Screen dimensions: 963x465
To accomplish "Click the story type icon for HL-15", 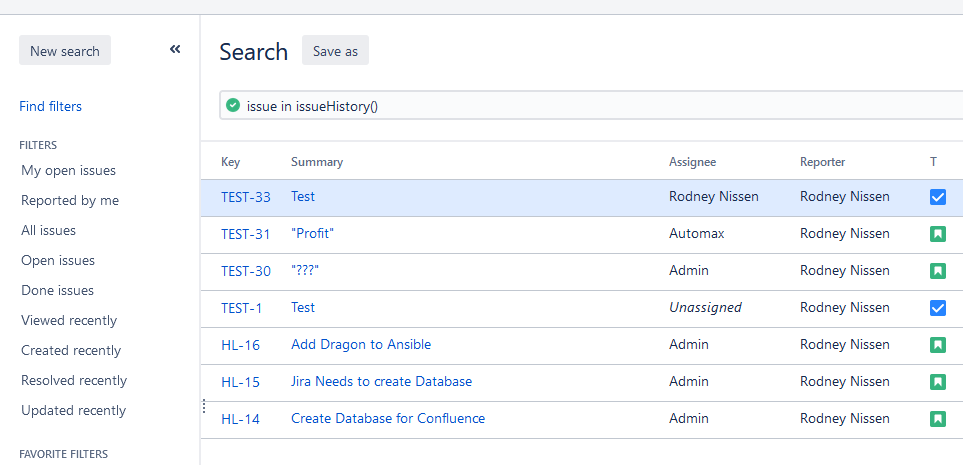I will point(937,382).
